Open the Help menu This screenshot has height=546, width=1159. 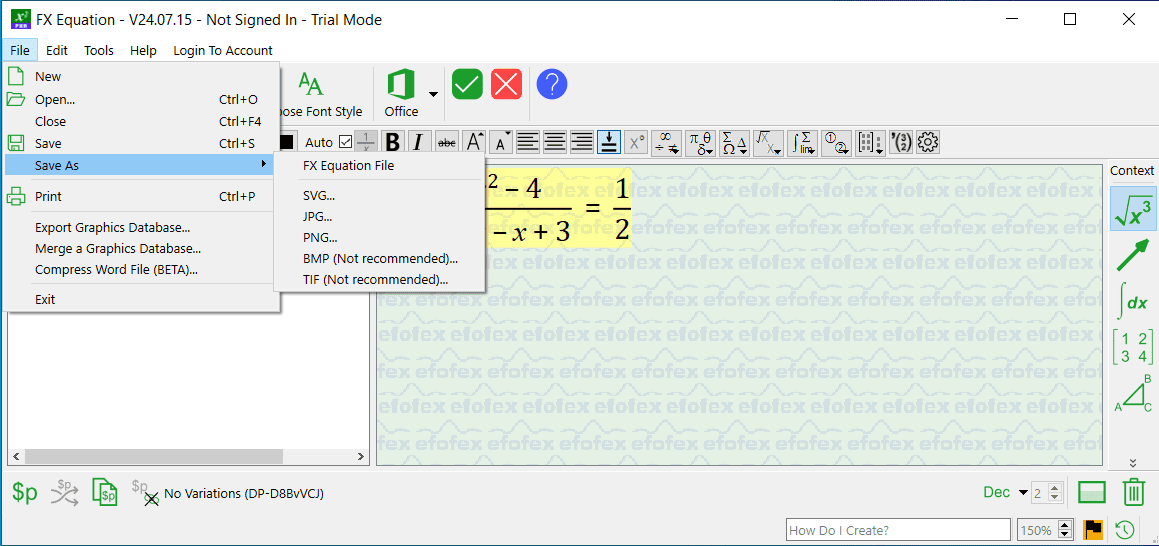[x=143, y=50]
